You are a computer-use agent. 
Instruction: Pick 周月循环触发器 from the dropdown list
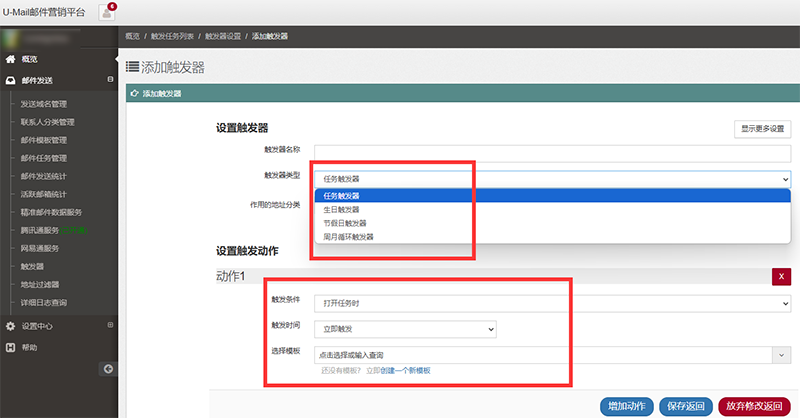[x=348, y=237]
